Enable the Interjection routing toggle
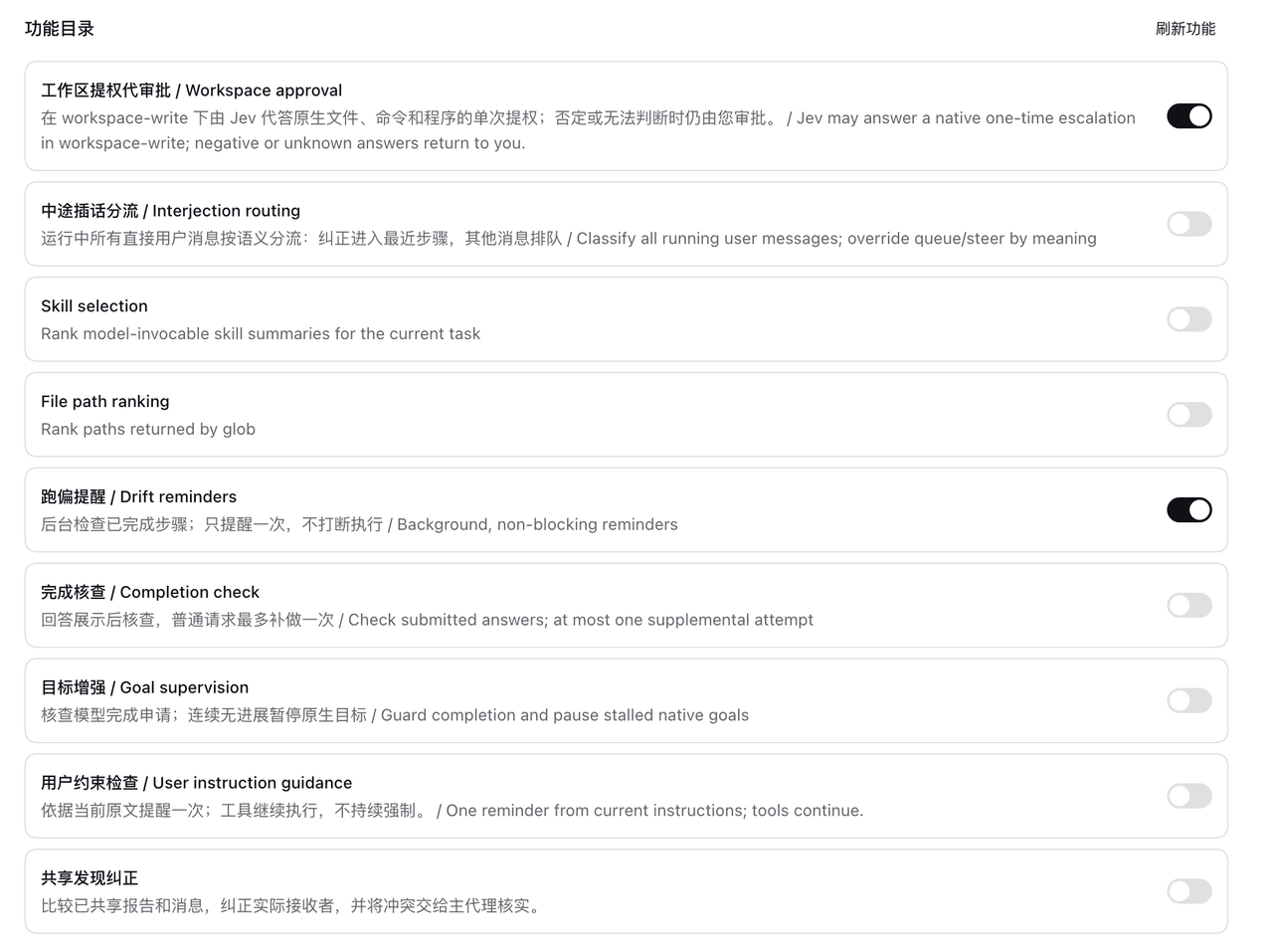The image size is (1273, 952). pyautogui.click(x=1188, y=224)
